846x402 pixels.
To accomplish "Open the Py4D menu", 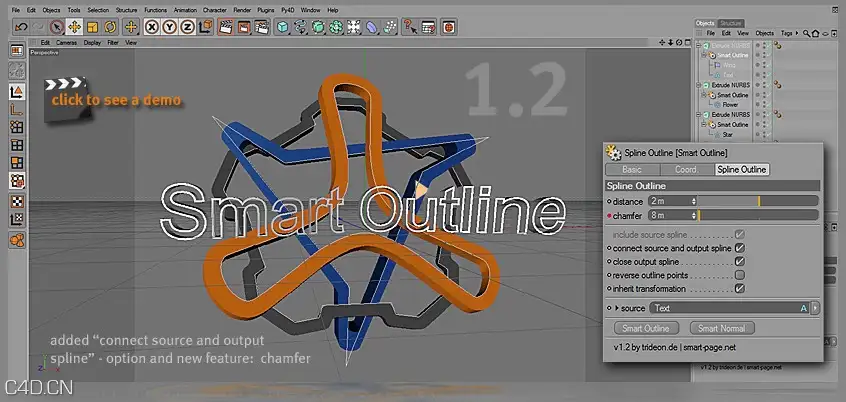I will point(287,10).
